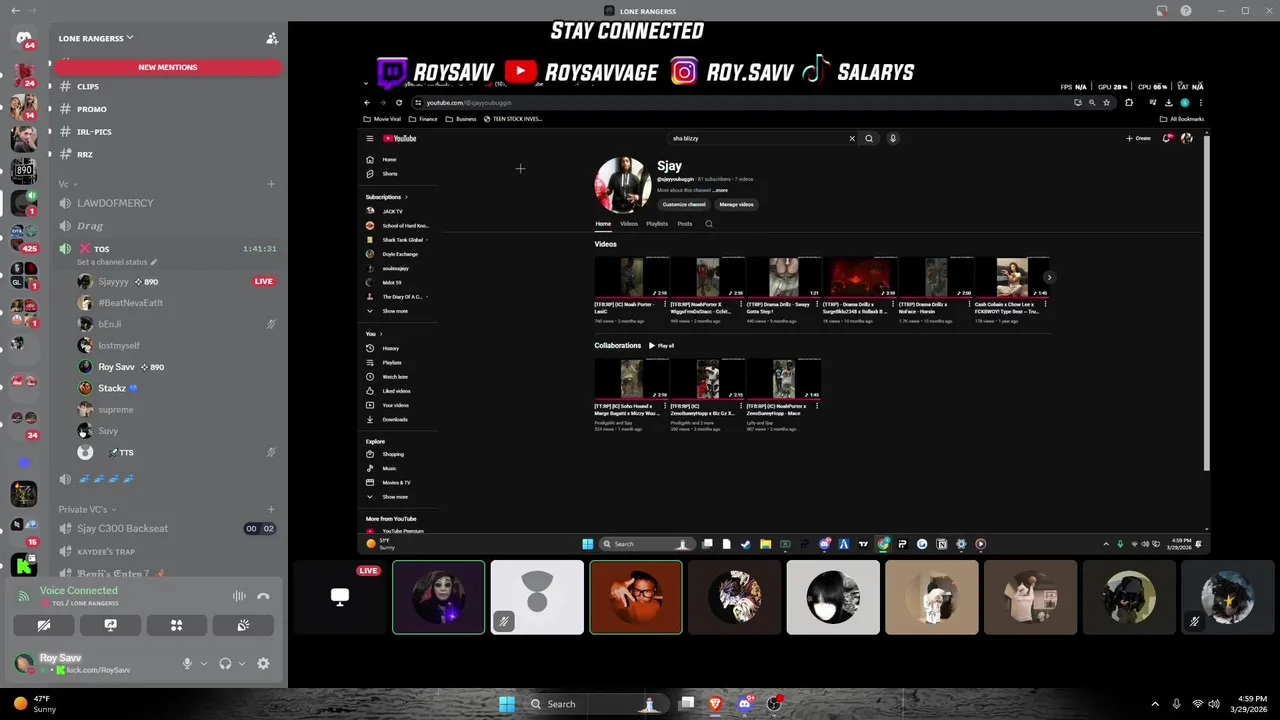Click the invite people icon
Viewport: 1280px width, 720px height.
(271, 38)
